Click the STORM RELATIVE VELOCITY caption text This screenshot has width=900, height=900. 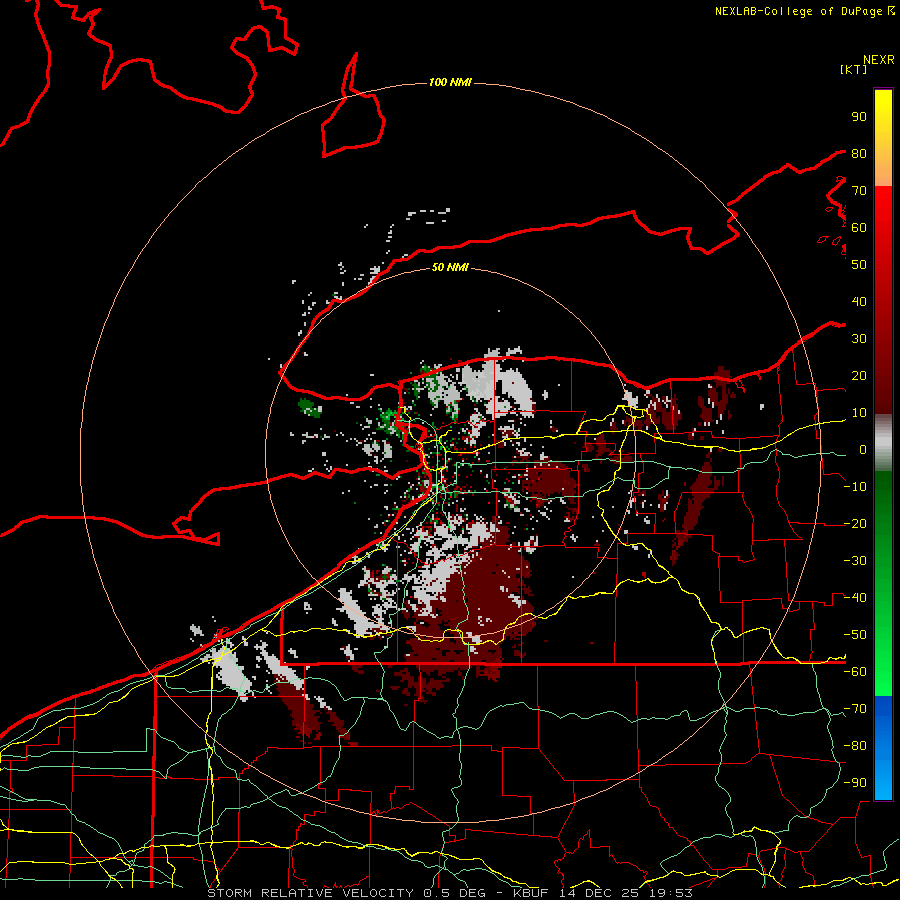(x=310, y=893)
